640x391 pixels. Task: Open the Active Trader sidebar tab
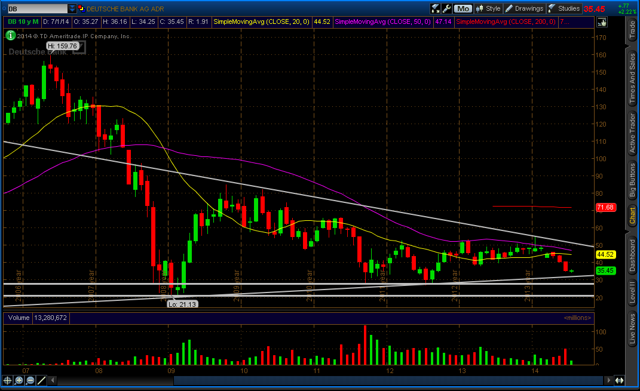[x=632, y=134]
